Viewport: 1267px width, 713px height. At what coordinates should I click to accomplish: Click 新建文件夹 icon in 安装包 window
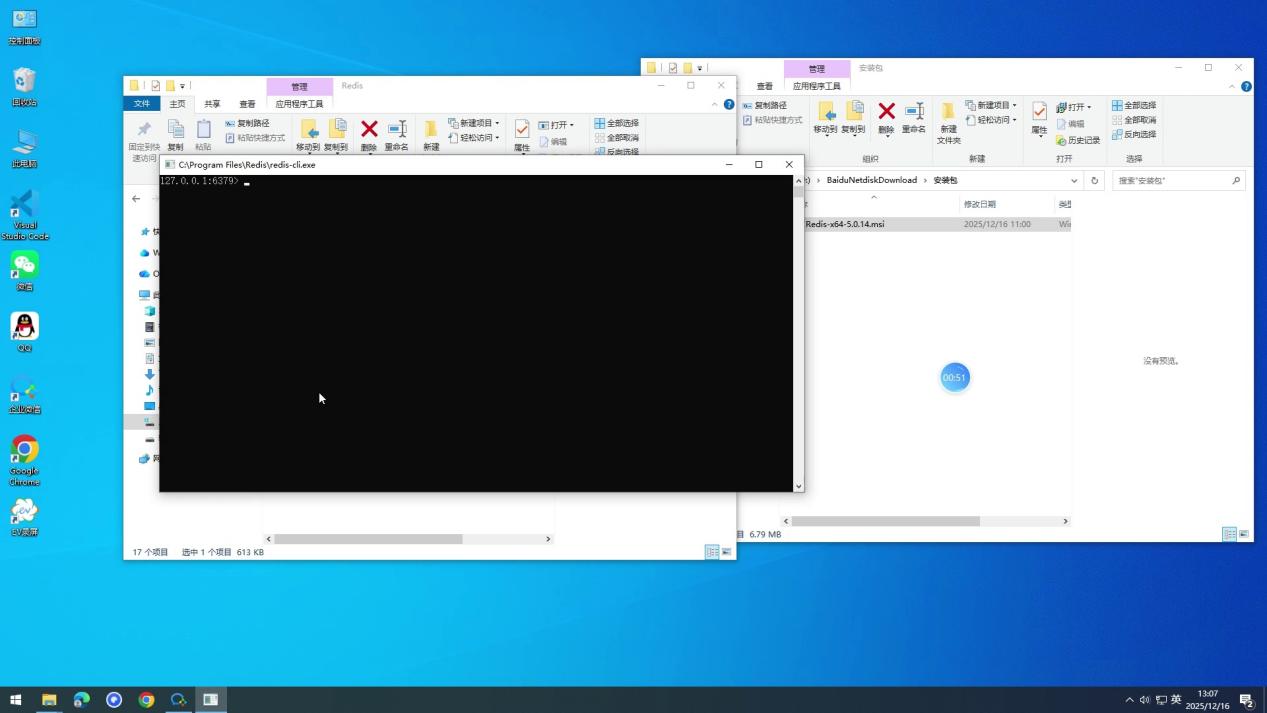(948, 122)
